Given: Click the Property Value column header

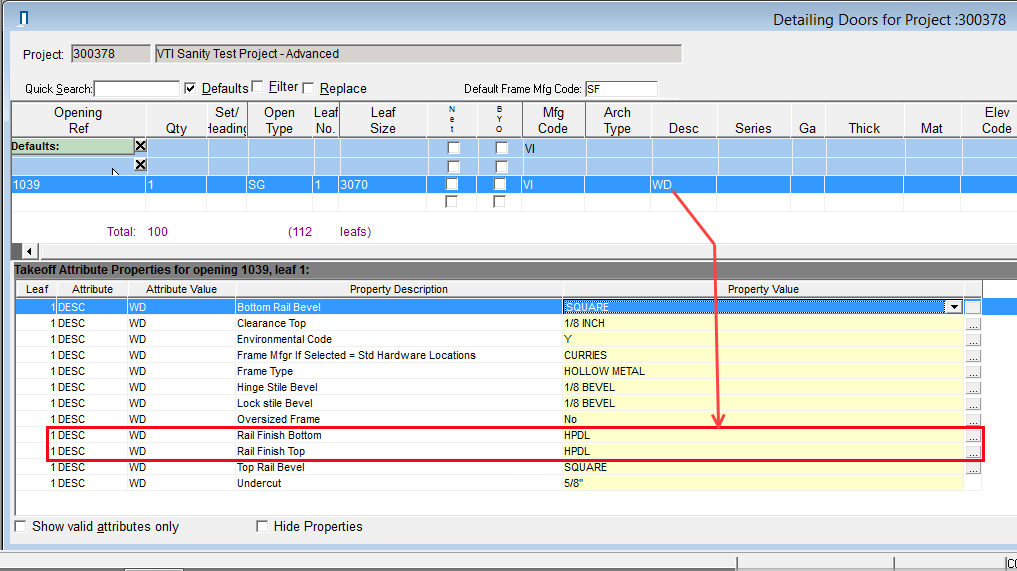Looking at the screenshot, I should click(763, 289).
